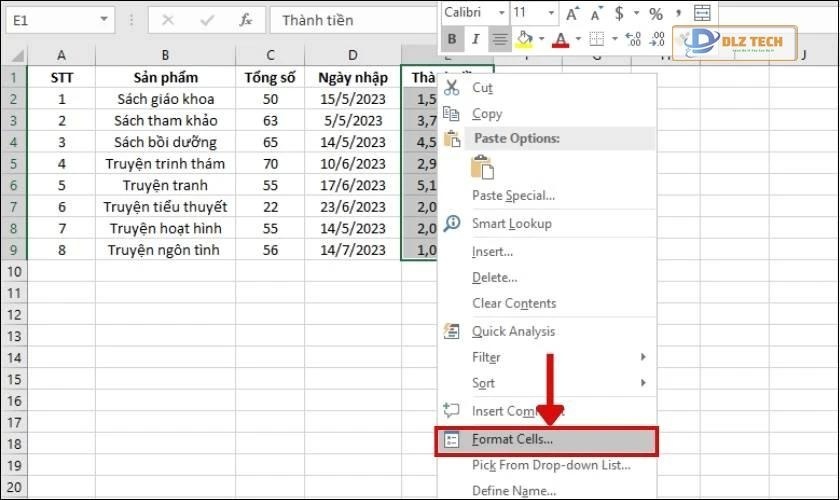Apply the yellow Fill Color
Image resolution: width=840 pixels, height=500 pixels.
523,40
